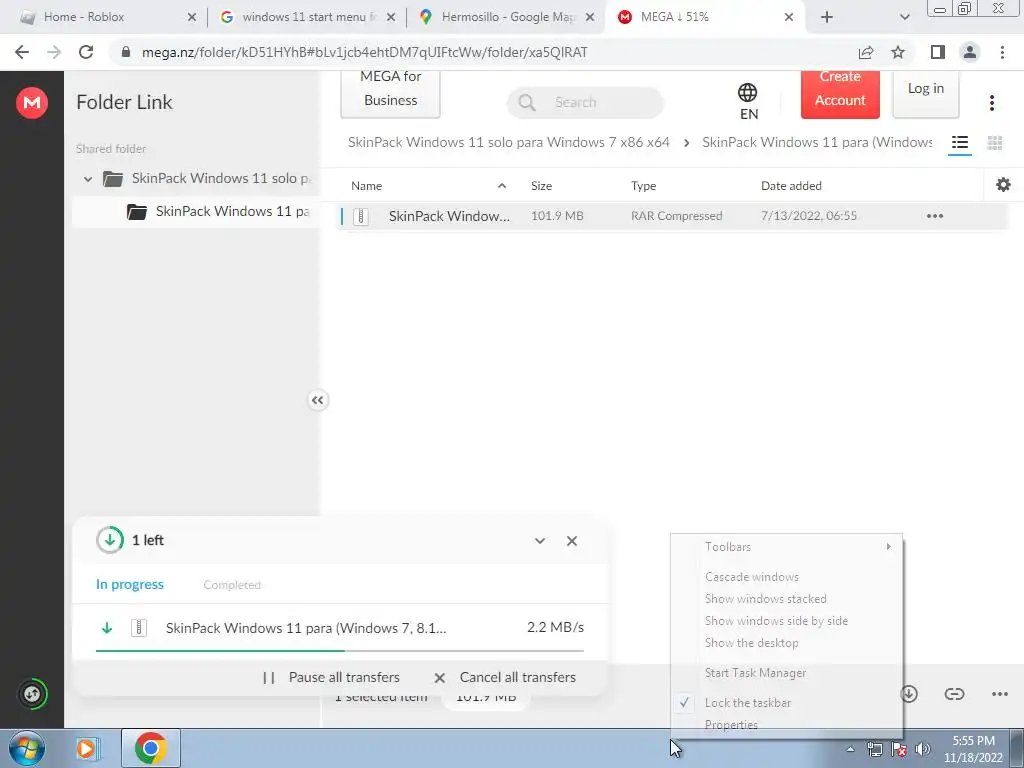This screenshot has height=768, width=1024.
Task: Select the In progress transfers tab
Action: (130, 584)
